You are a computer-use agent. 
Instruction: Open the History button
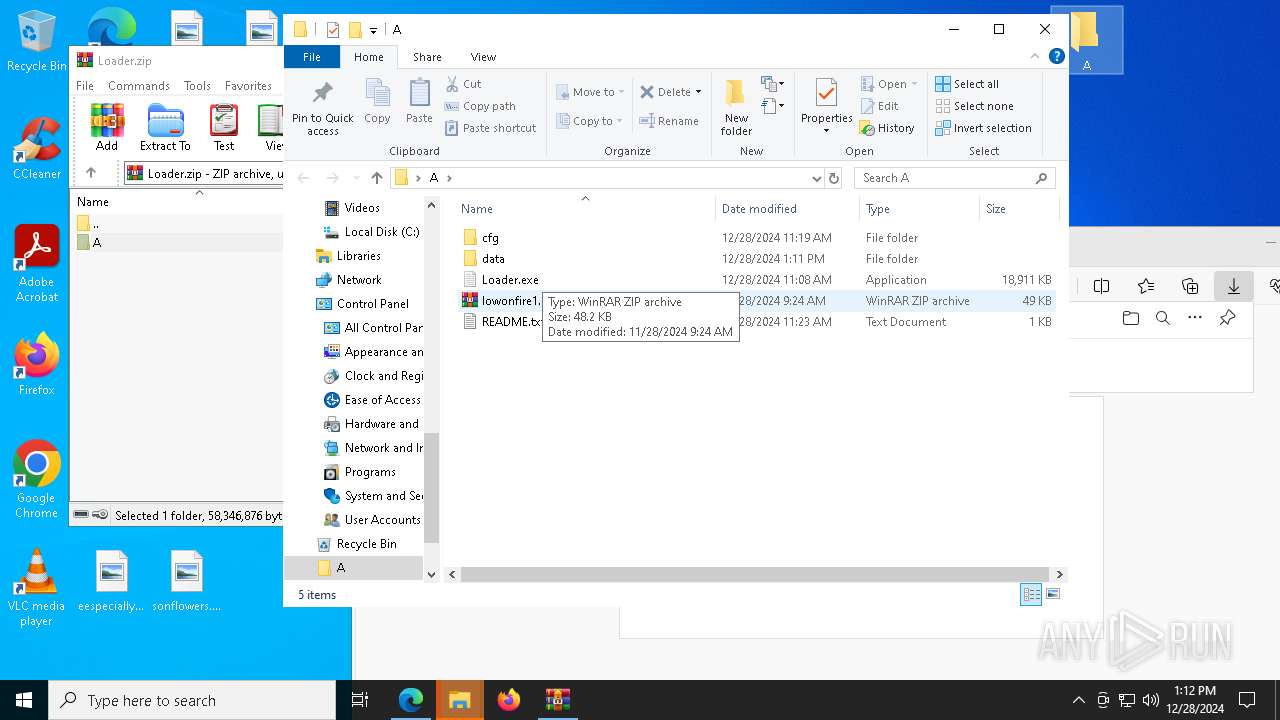click(x=887, y=128)
